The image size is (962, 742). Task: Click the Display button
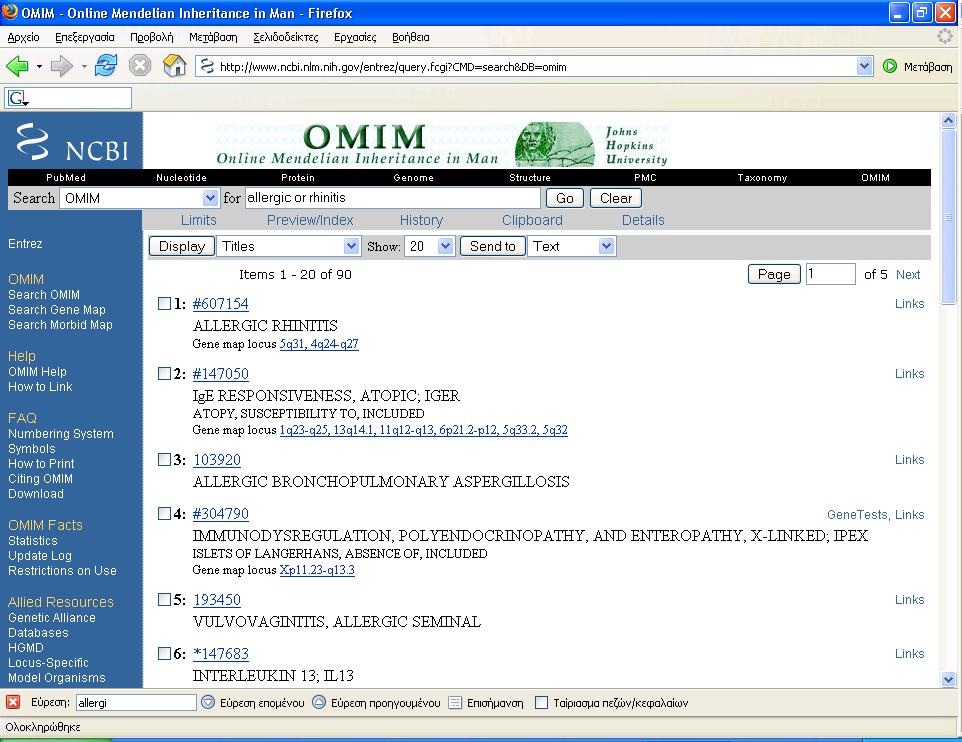(182, 246)
